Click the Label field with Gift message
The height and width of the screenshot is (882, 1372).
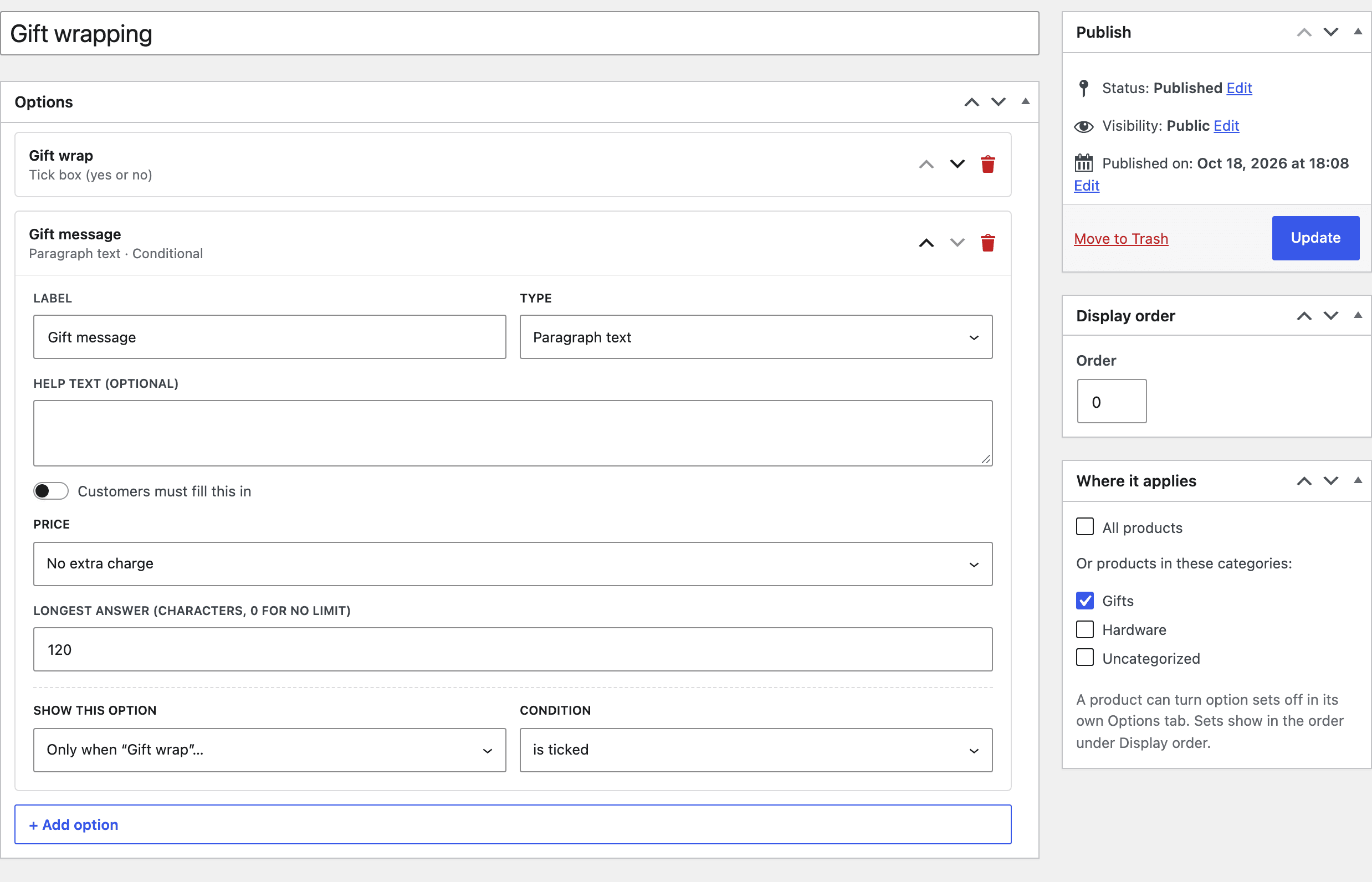point(269,337)
